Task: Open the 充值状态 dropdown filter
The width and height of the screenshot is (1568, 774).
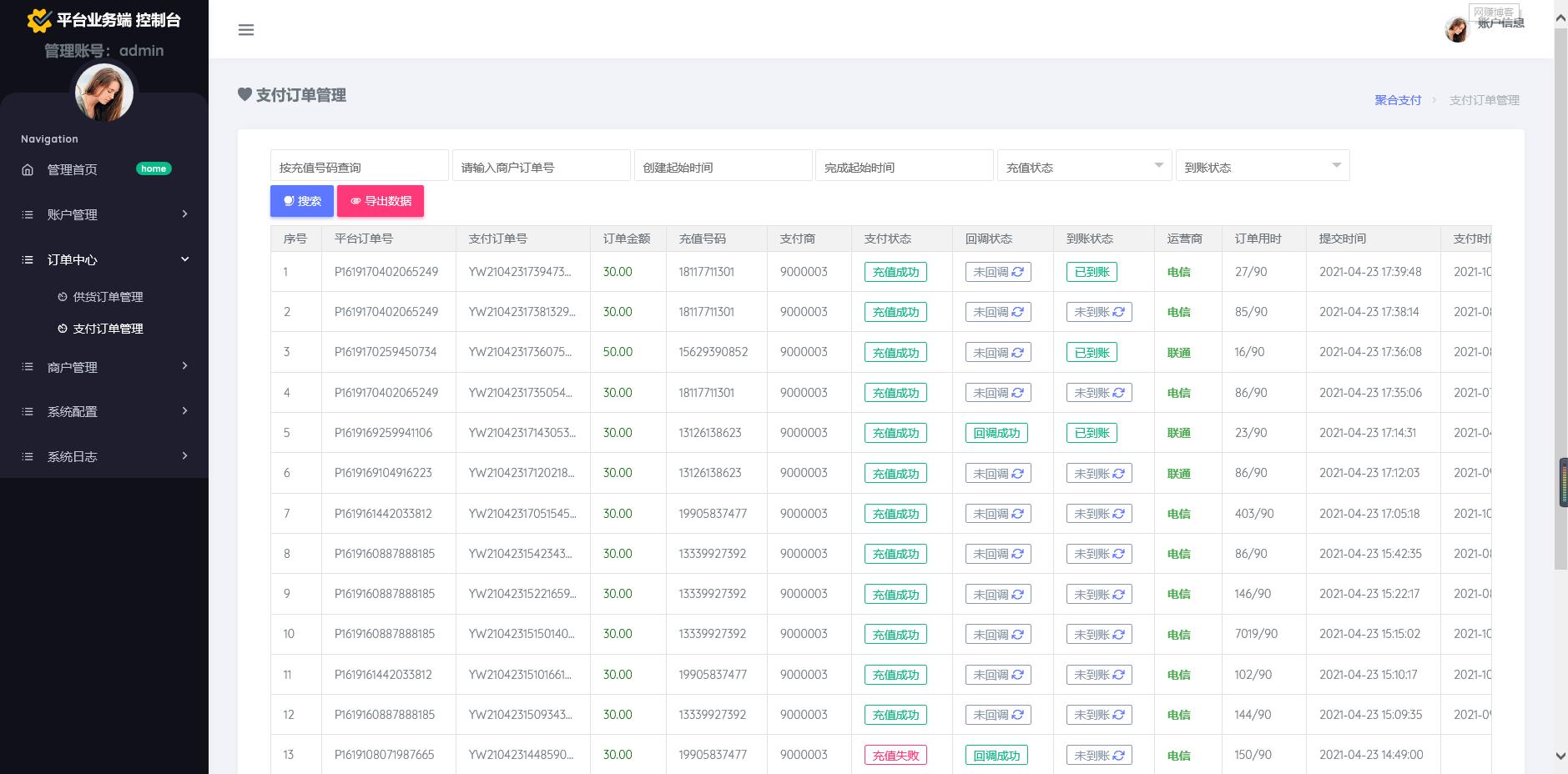Action: pyautogui.click(x=1084, y=166)
